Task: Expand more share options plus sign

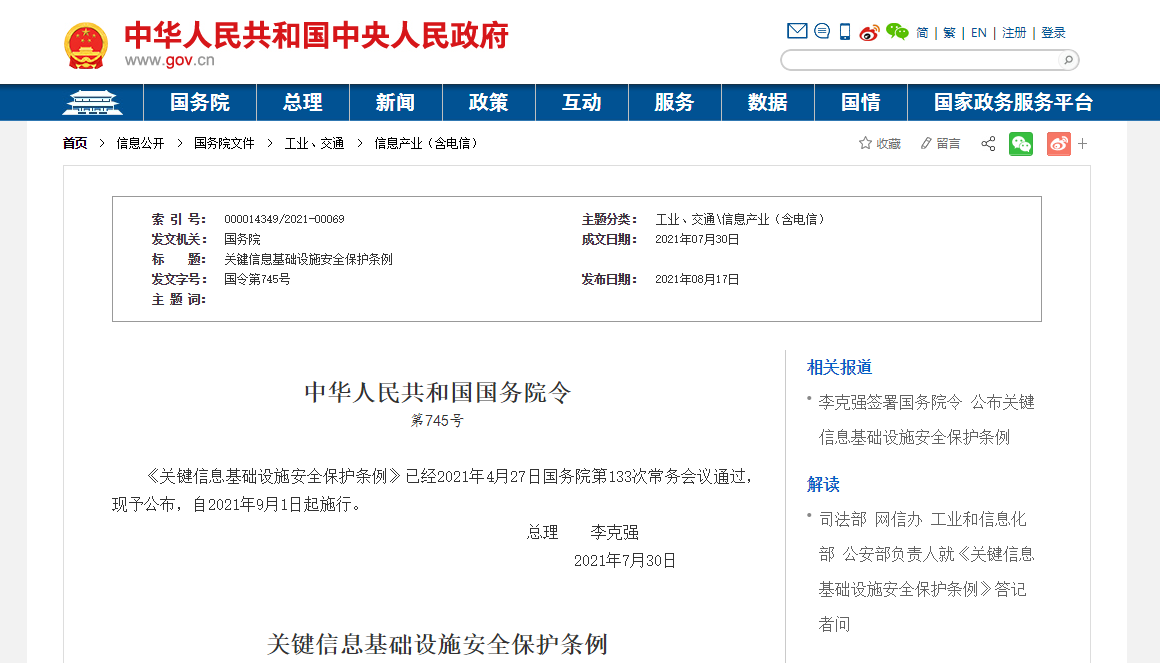Action: (1083, 144)
